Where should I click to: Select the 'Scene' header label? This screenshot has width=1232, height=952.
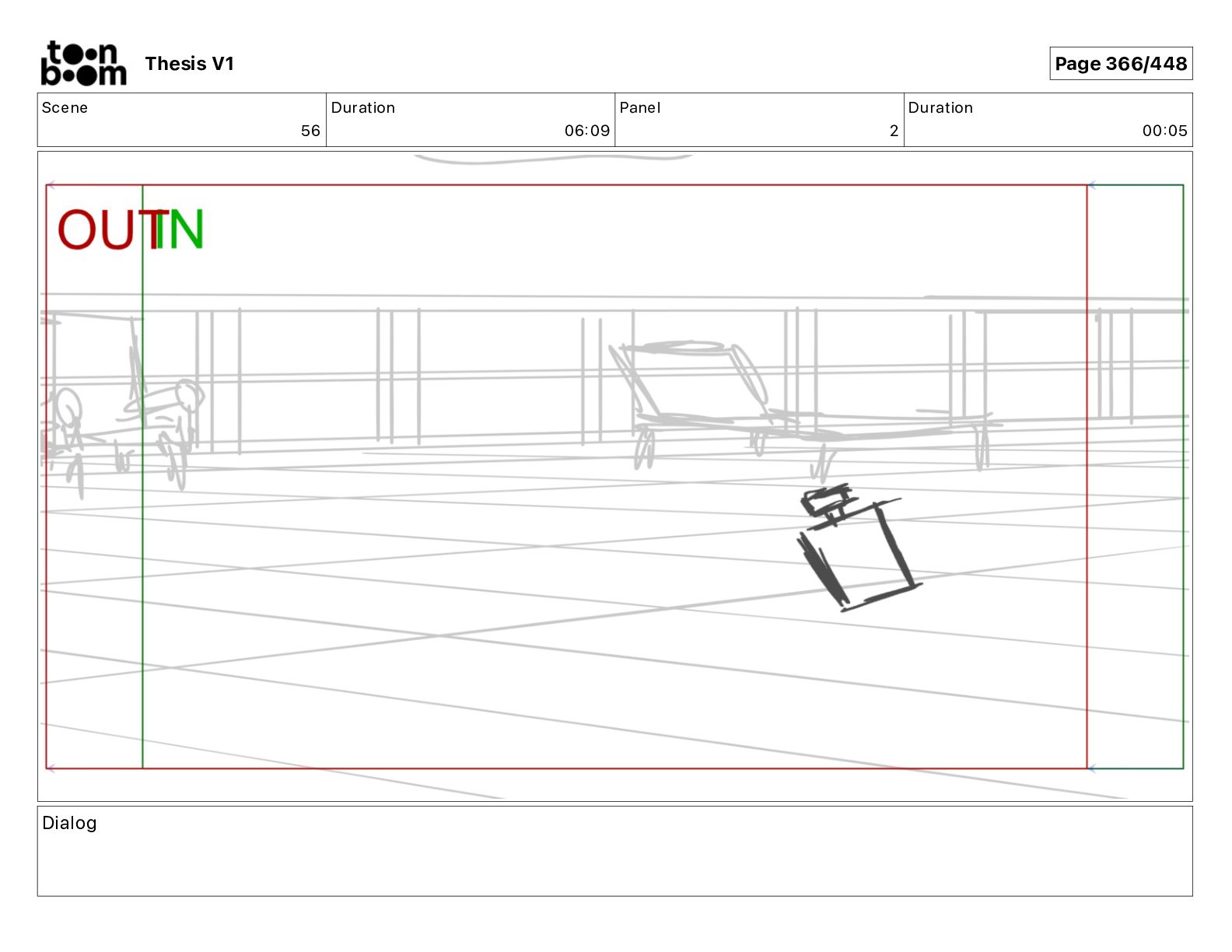pos(65,107)
